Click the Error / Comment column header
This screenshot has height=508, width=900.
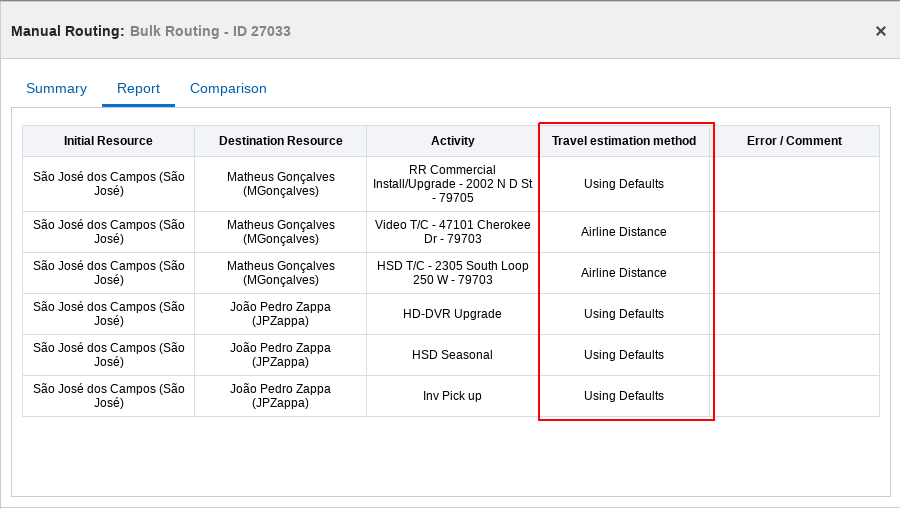(x=794, y=141)
